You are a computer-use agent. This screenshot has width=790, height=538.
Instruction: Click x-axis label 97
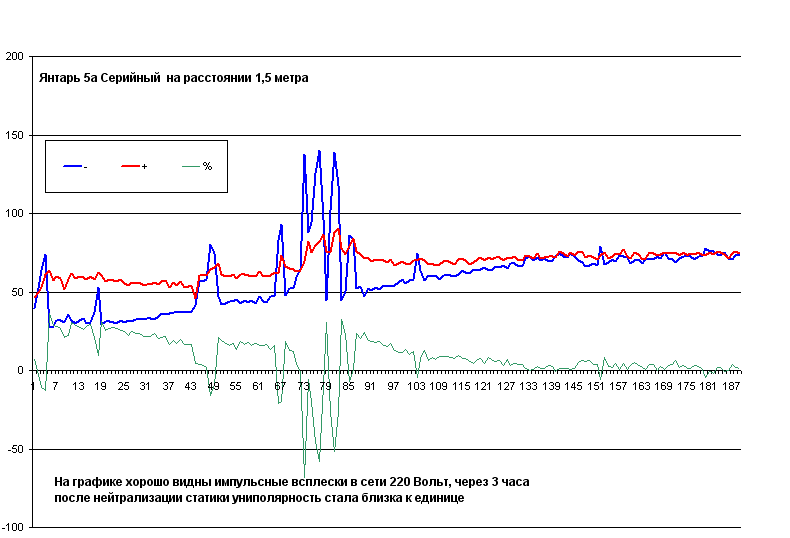click(393, 386)
